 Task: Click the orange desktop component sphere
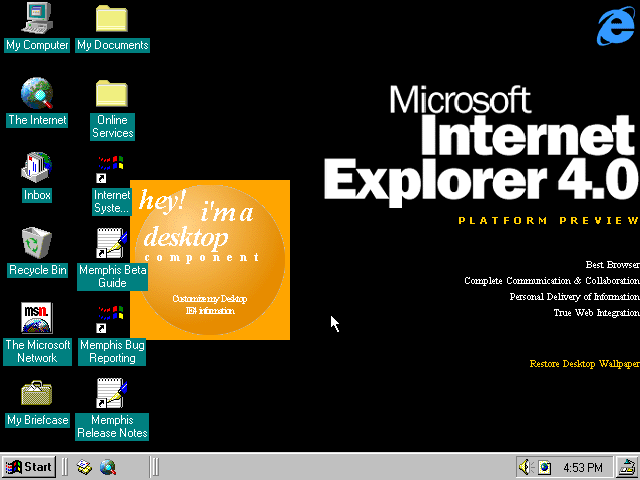point(210,260)
